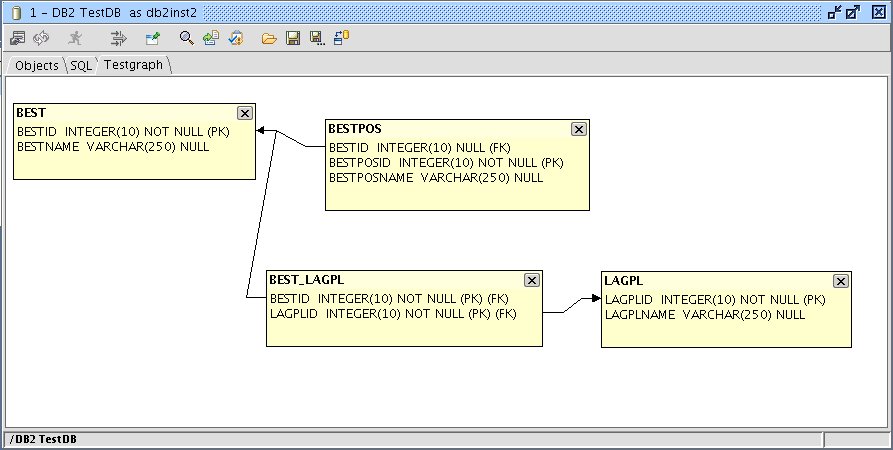Select the Testgraph tab
Viewport: 893px width, 450px height.
pyautogui.click(x=134, y=65)
